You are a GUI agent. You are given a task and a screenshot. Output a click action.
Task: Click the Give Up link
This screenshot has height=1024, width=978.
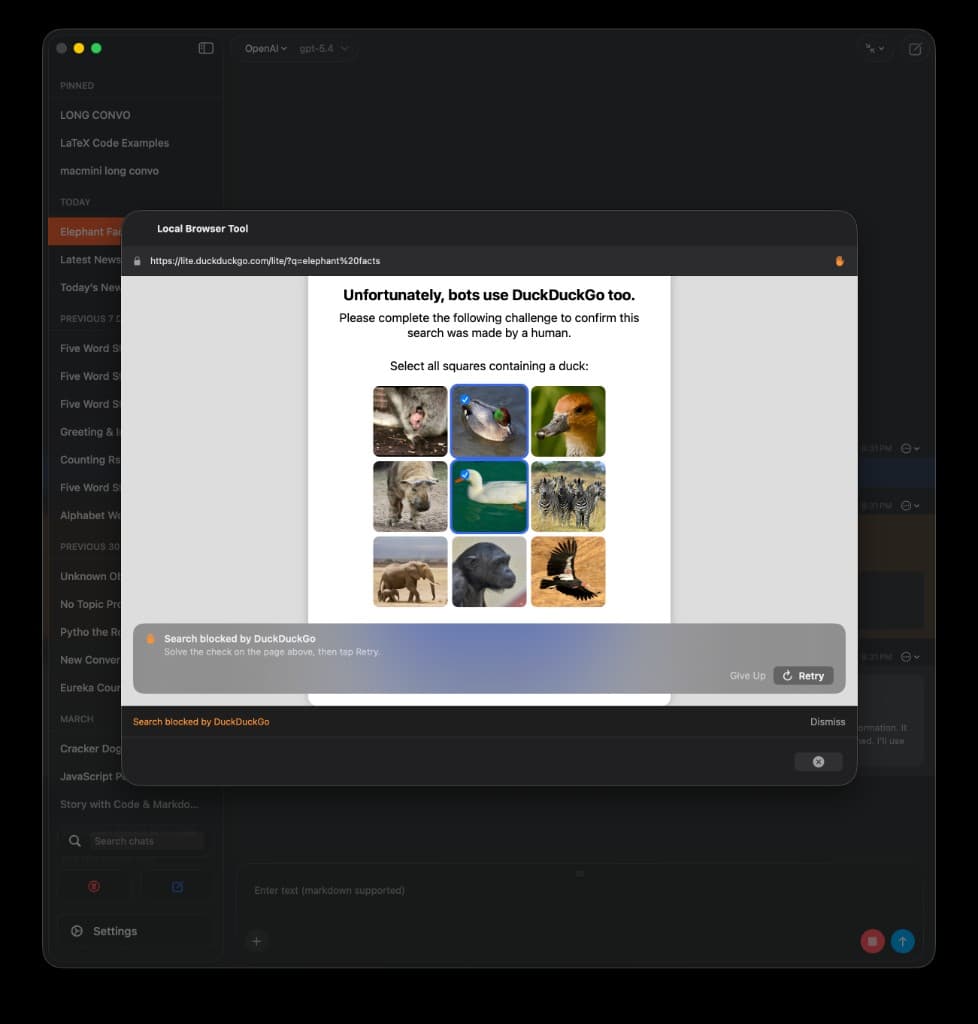747,676
